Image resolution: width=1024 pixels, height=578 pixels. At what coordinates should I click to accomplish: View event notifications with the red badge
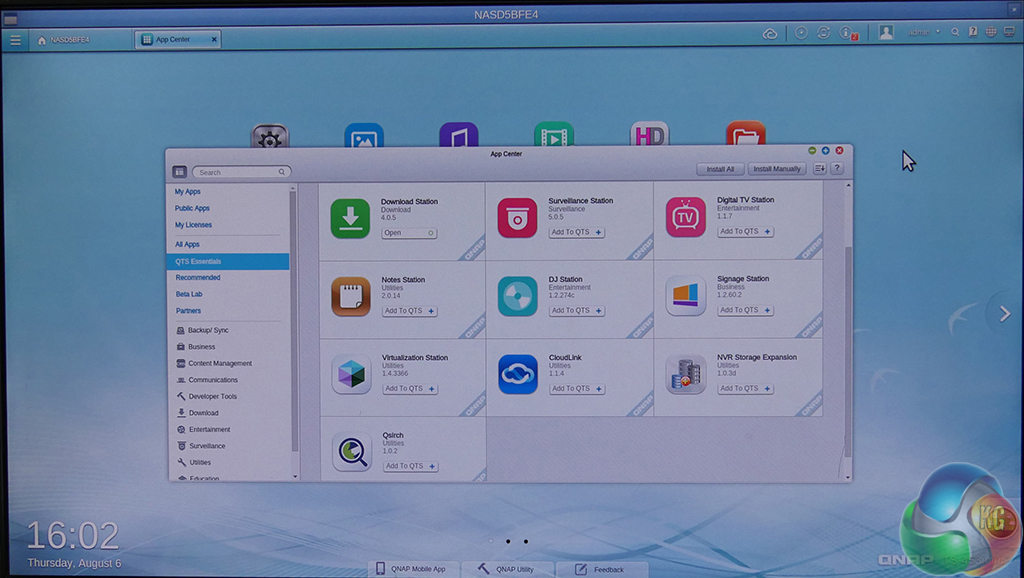848,33
